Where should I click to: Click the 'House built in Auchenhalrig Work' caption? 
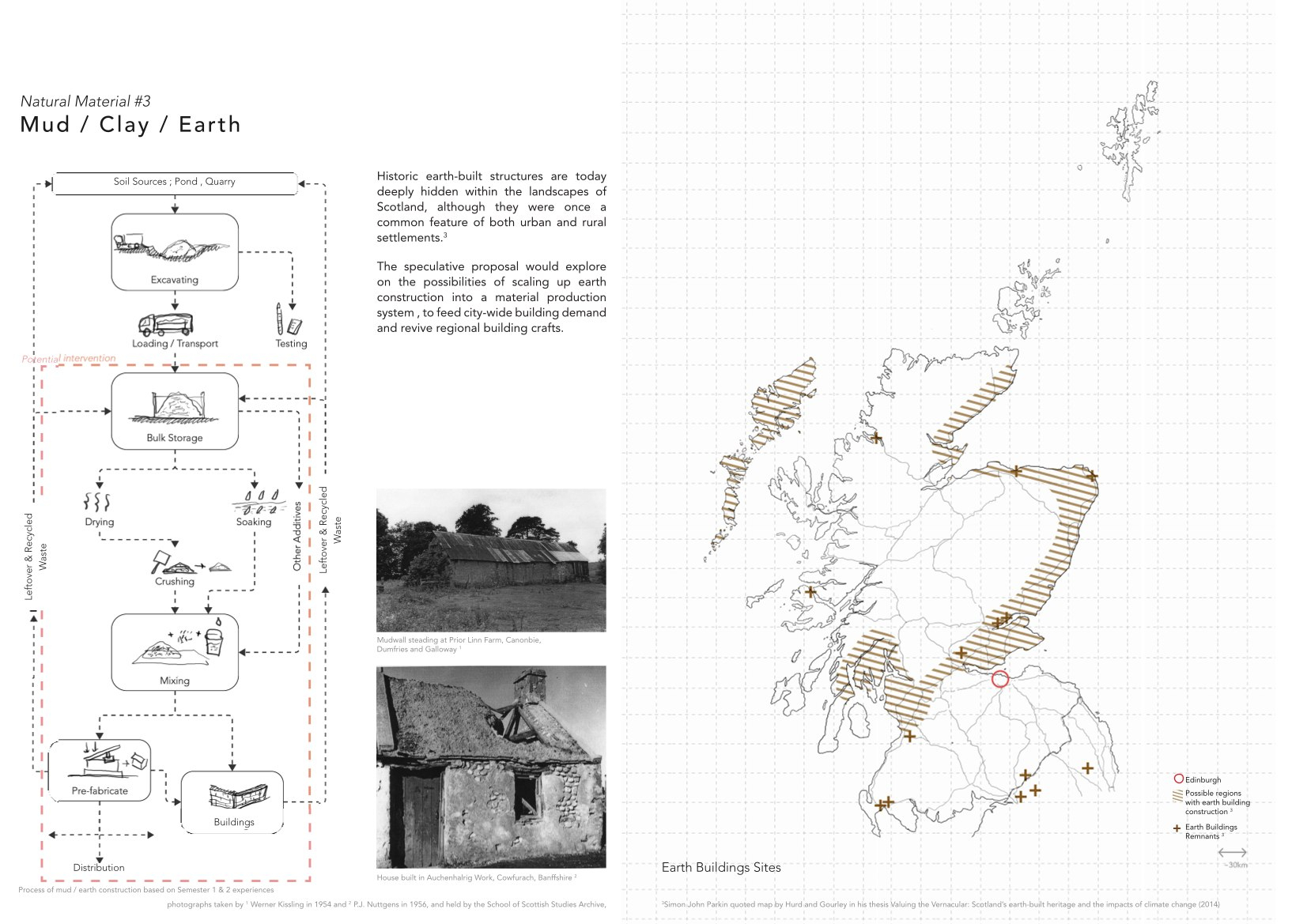[477, 877]
